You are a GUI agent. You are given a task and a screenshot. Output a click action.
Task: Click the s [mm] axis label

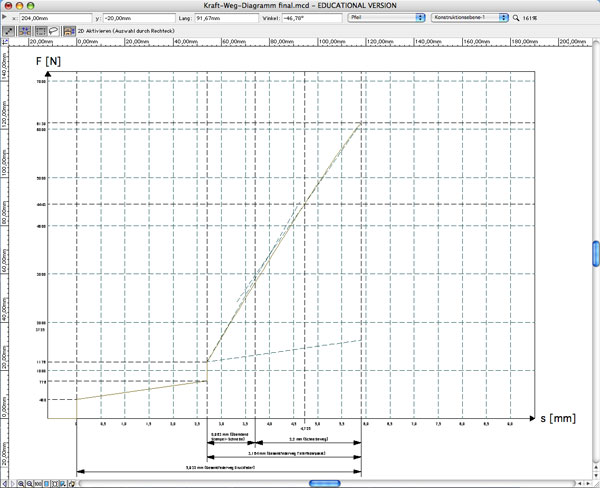tap(558, 418)
